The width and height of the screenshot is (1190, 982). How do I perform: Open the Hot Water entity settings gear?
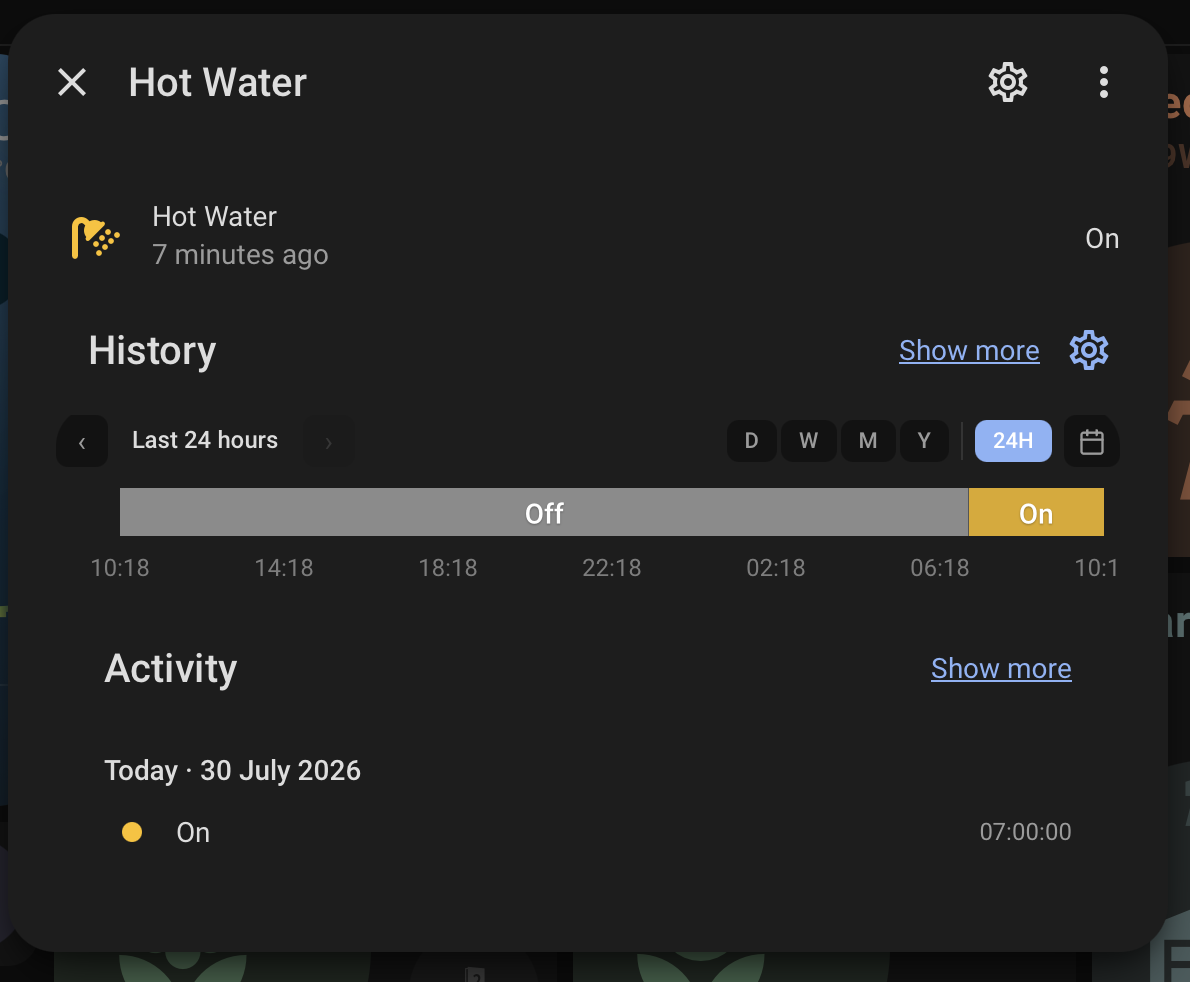point(1007,82)
